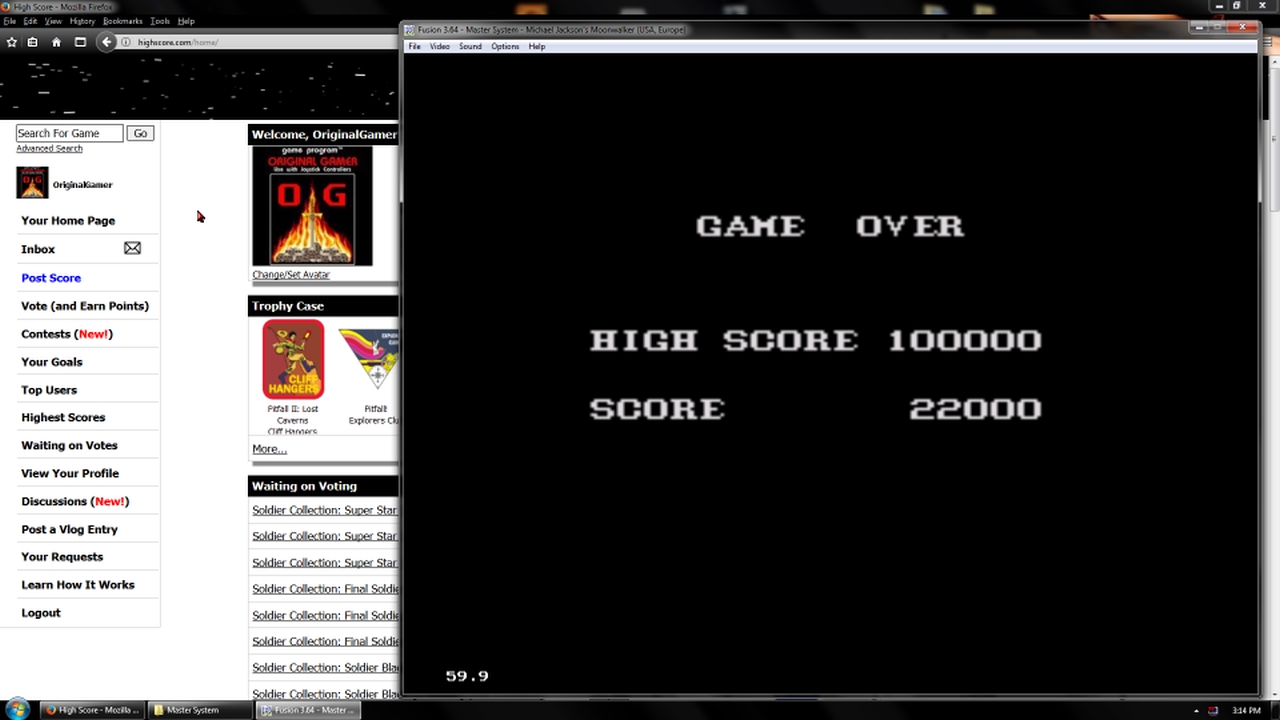Open the Firefox bookmarks library icon
The width and height of the screenshot is (1280, 720).
click(33, 42)
